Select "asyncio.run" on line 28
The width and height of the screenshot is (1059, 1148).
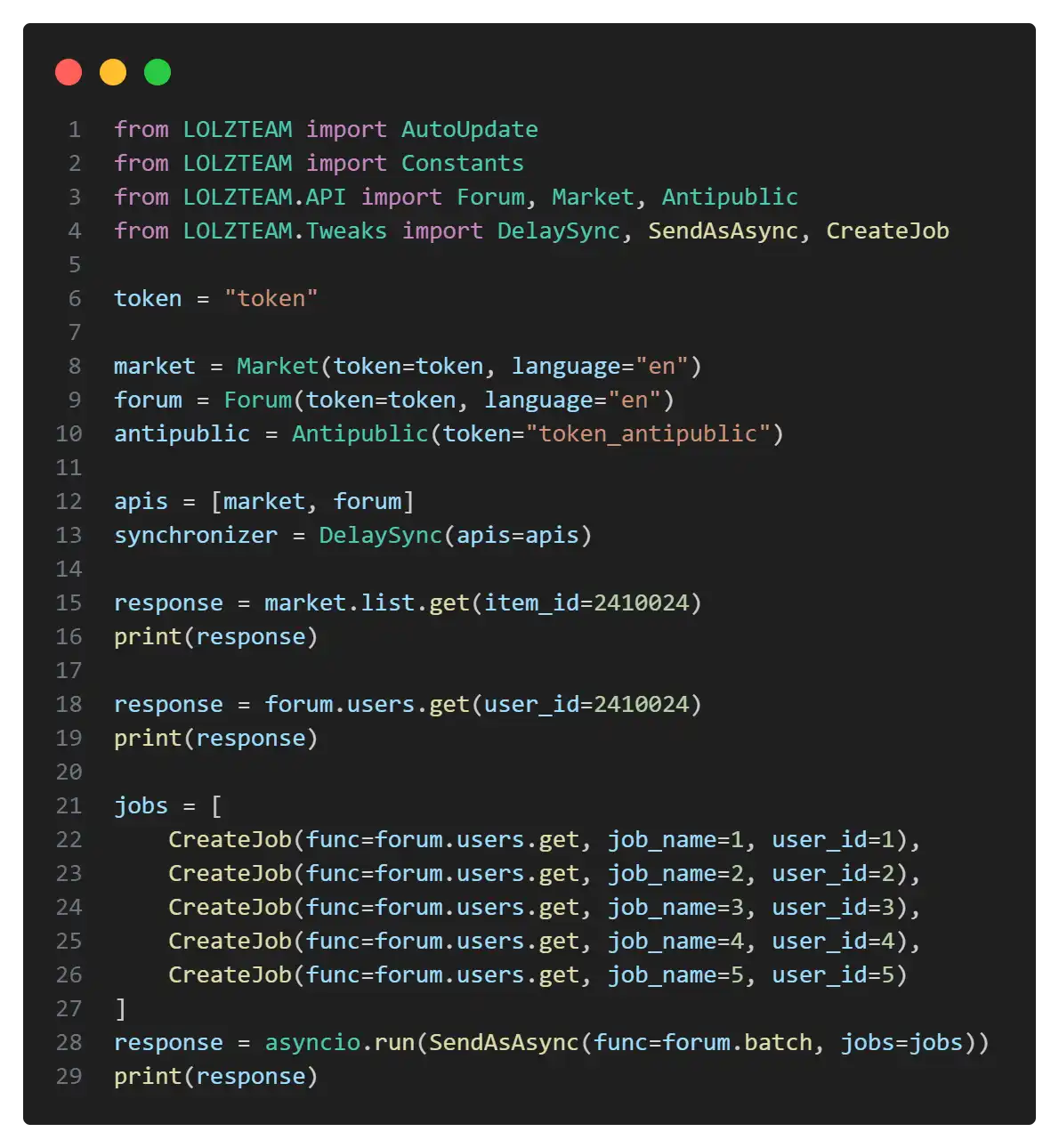pyautogui.click(x=339, y=1043)
